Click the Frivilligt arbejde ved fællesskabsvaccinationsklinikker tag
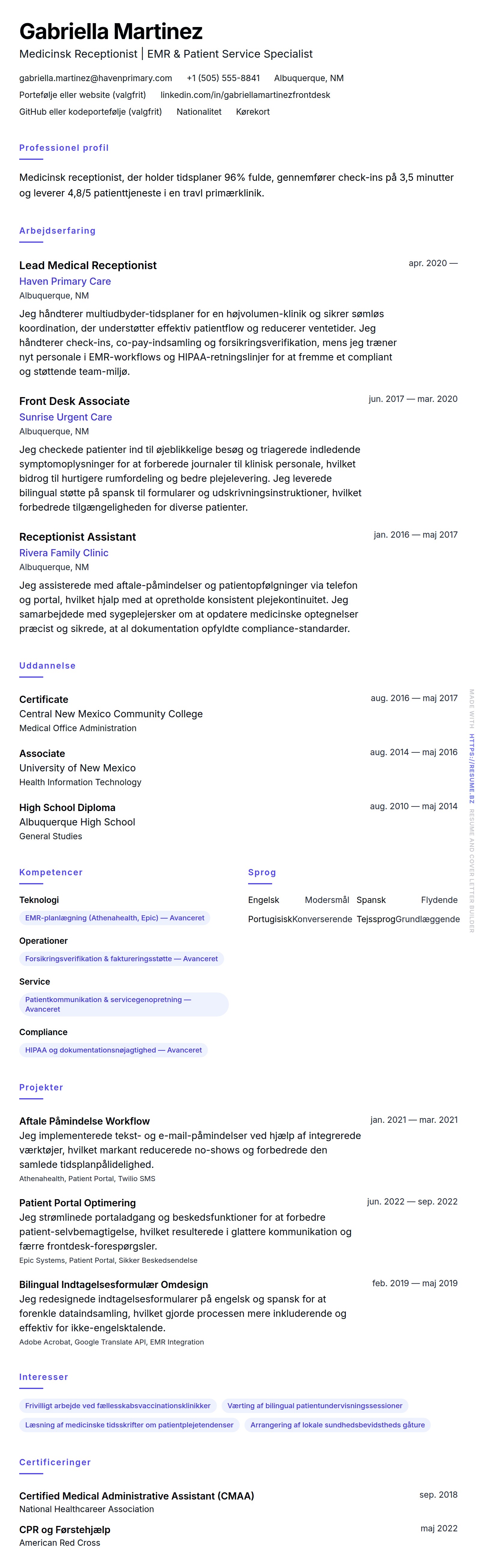477x1568 pixels. (117, 1405)
